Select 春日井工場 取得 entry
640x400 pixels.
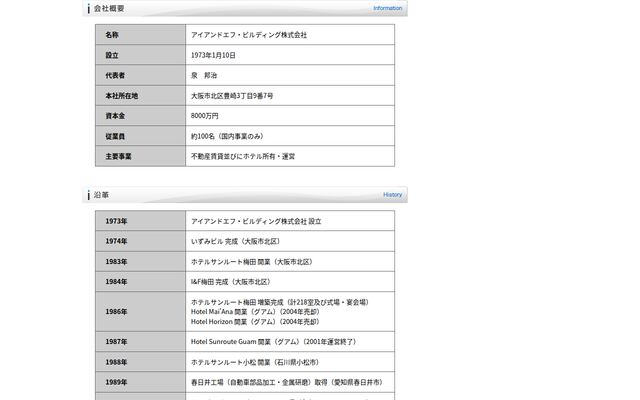pyautogui.click(x=288, y=382)
